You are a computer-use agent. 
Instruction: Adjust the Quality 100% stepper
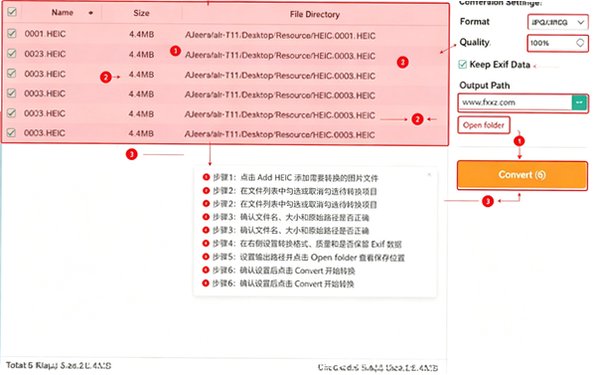580,43
